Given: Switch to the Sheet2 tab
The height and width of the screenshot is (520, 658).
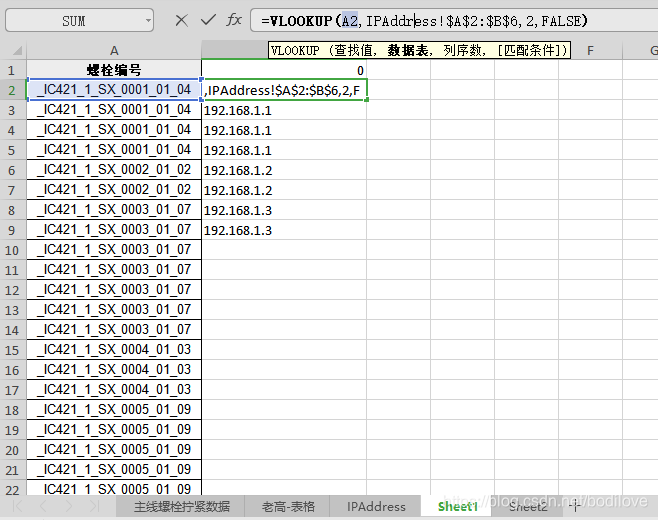Looking at the screenshot, I should click(528, 507).
